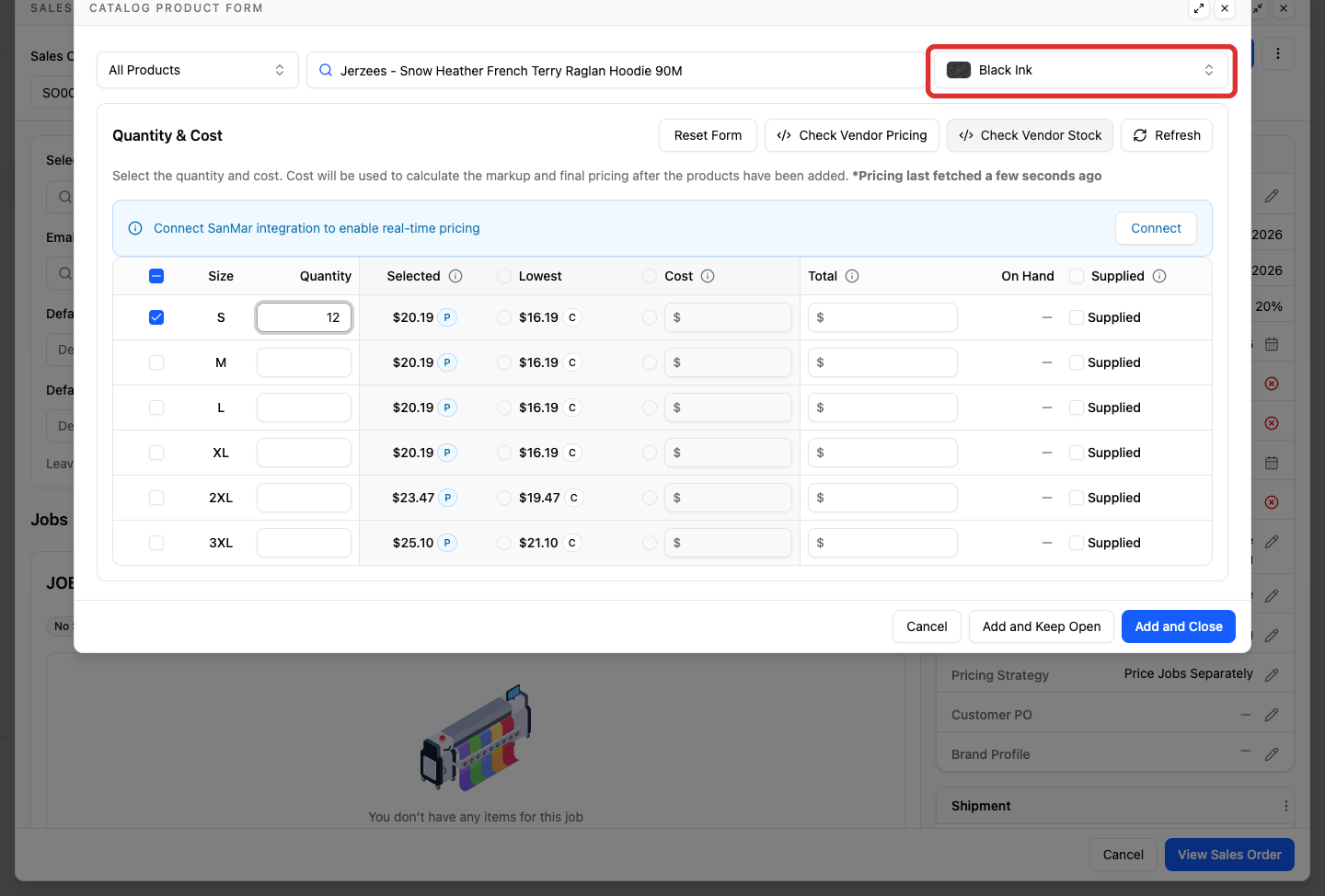Click Add and Close button
The width and height of the screenshot is (1325, 896).
[1179, 626]
